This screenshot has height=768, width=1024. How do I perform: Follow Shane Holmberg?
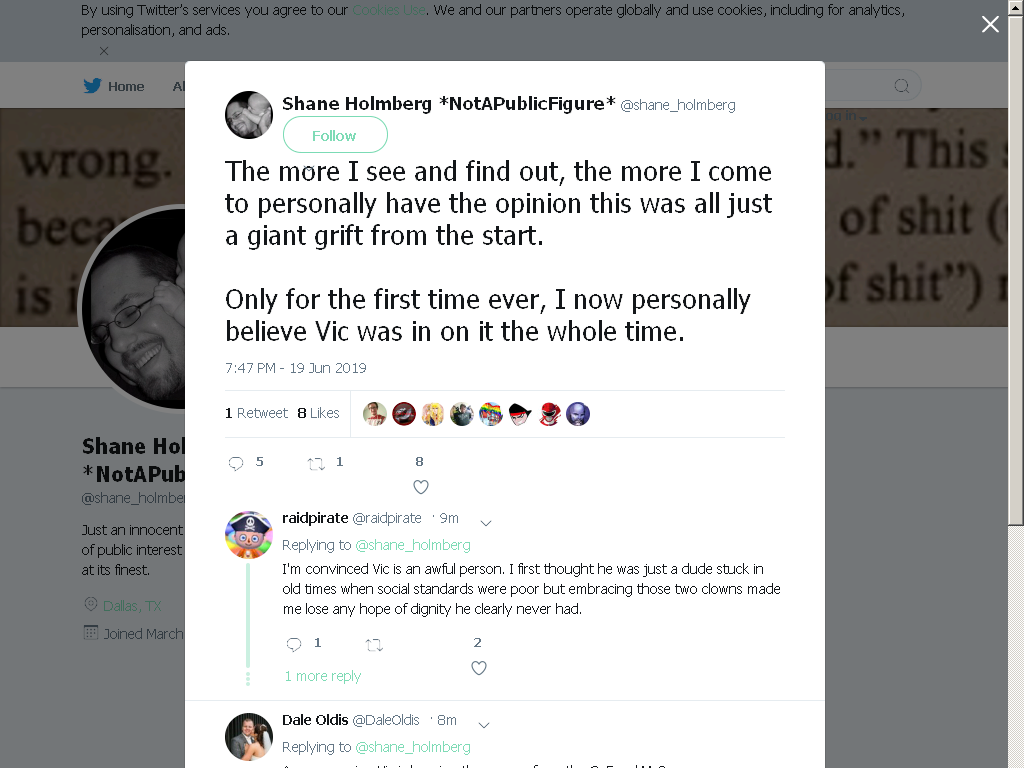point(335,135)
